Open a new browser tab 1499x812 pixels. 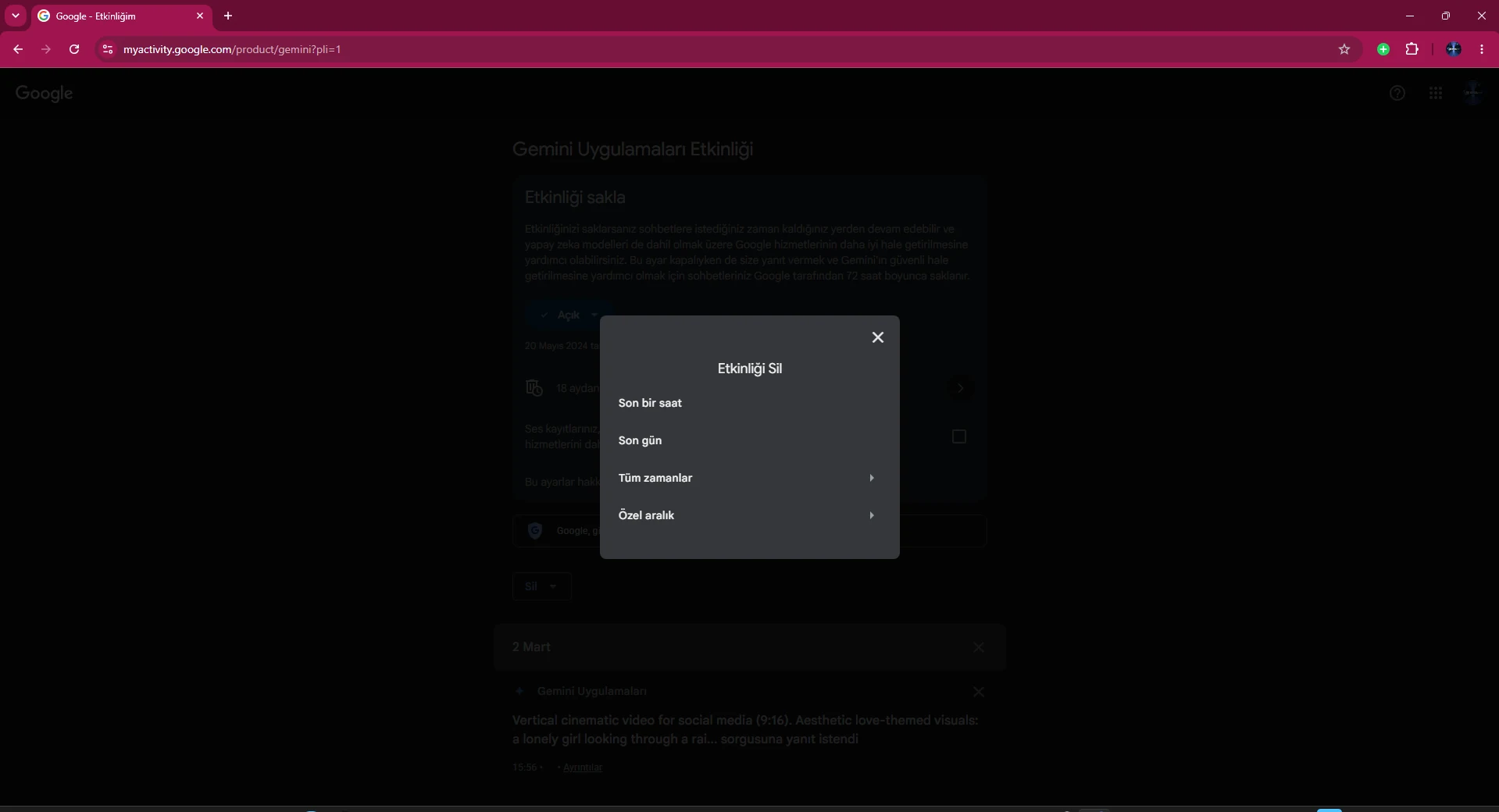[228, 16]
